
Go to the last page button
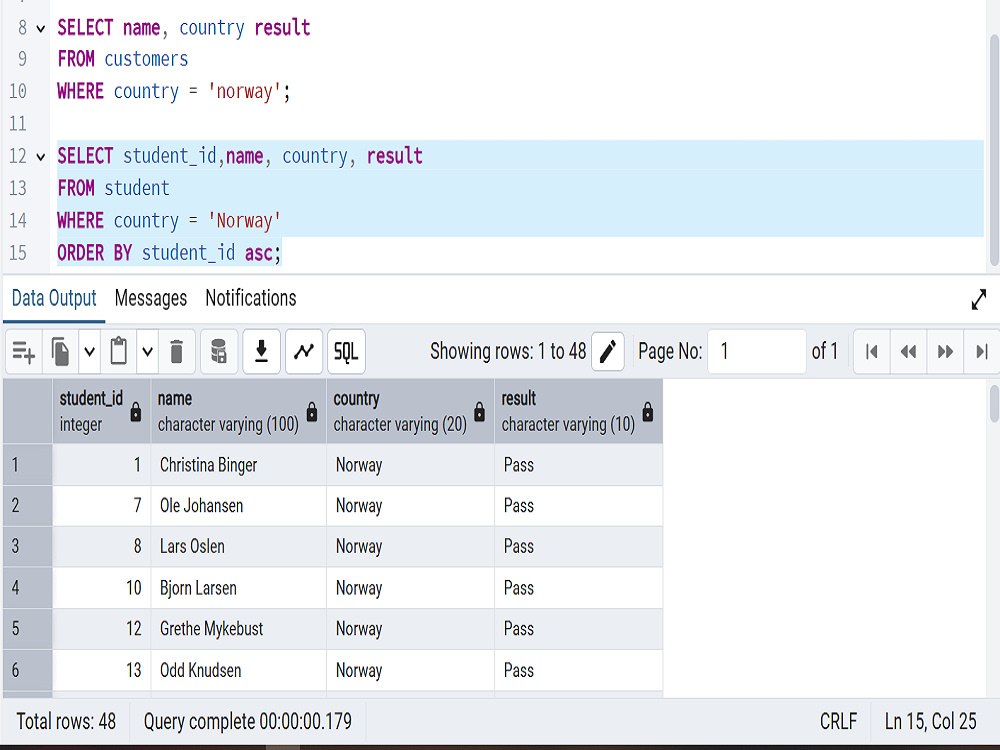[x=982, y=351]
